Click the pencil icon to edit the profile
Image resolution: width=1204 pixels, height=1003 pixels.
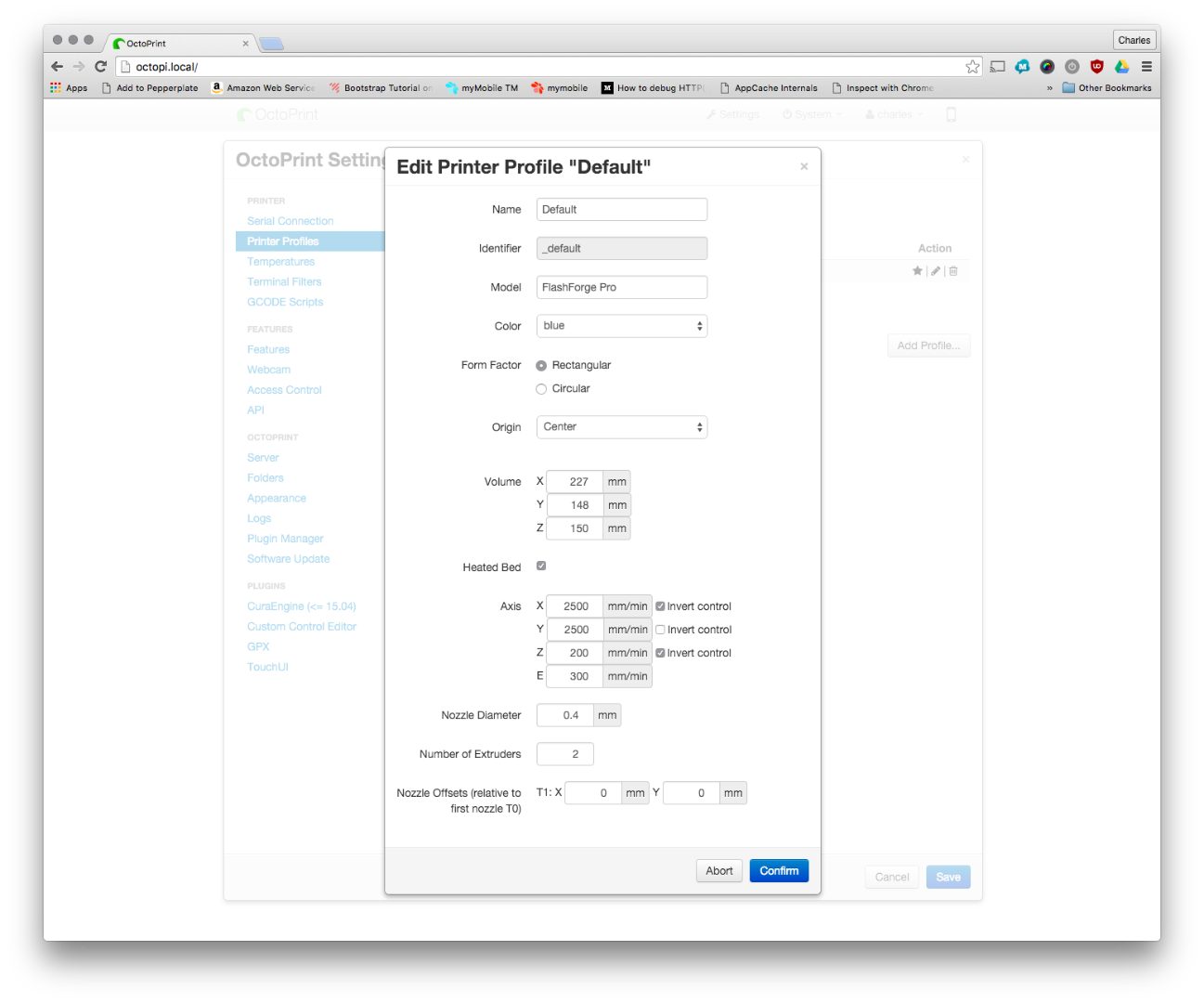[936, 270]
